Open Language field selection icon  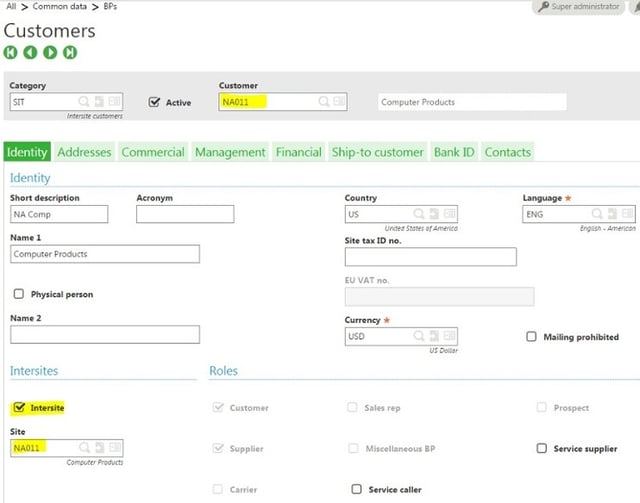coord(596,215)
